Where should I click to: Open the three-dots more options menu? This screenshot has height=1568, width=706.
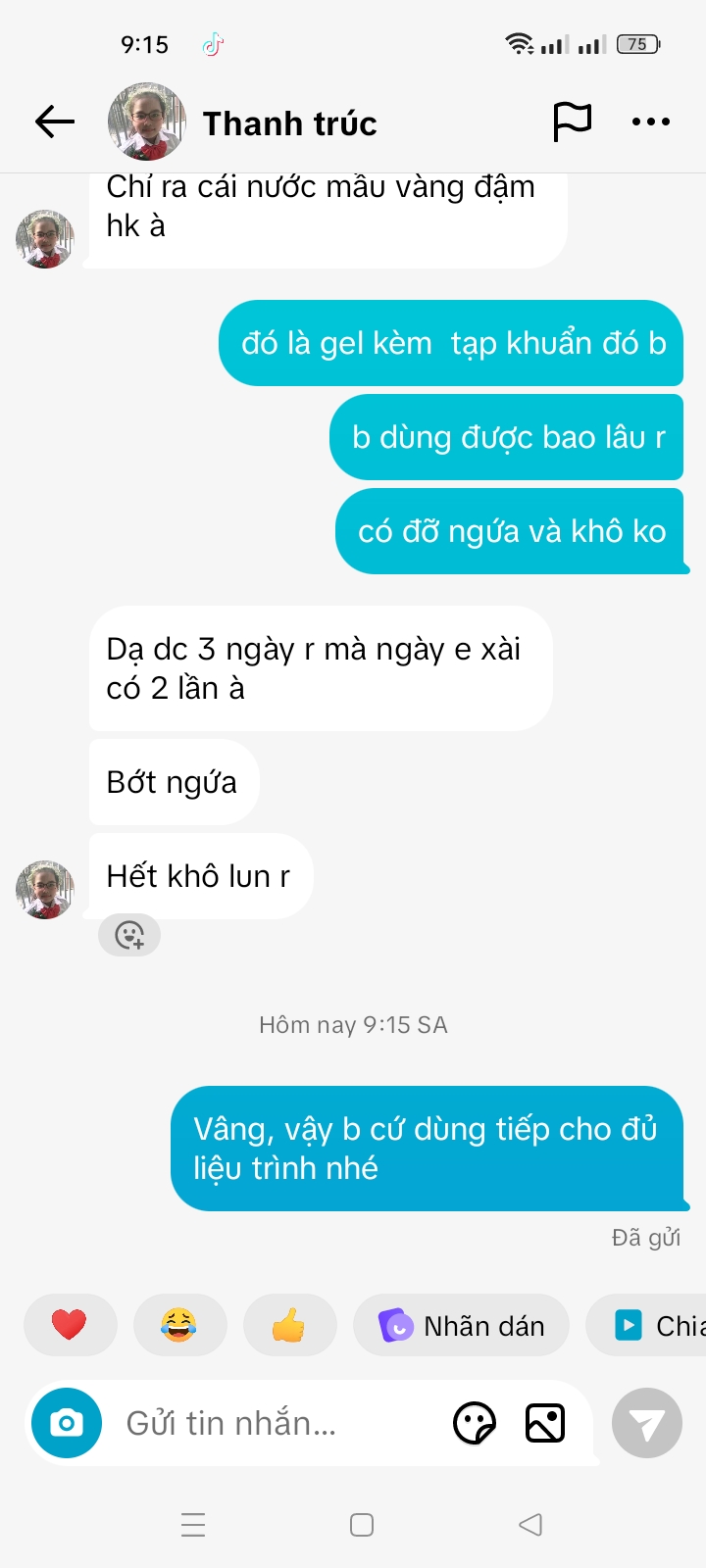click(x=651, y=122)
